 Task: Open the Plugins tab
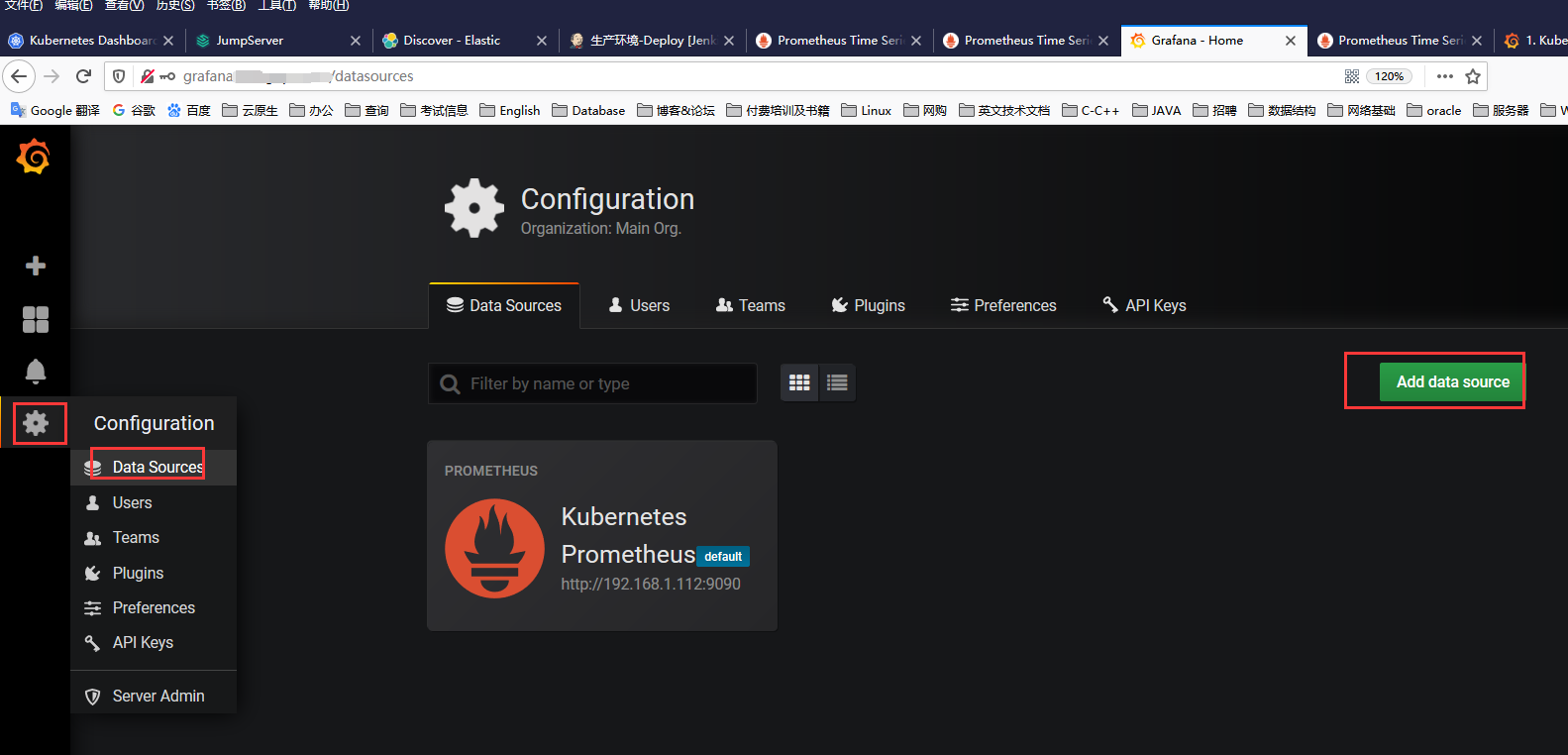click(868, 305)
